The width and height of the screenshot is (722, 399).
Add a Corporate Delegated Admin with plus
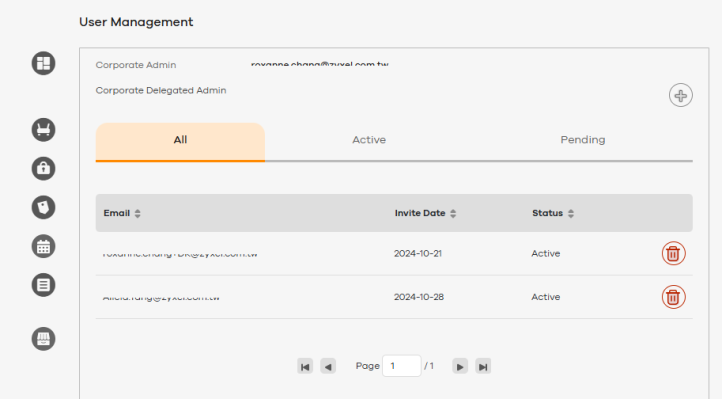coord(681,95)
